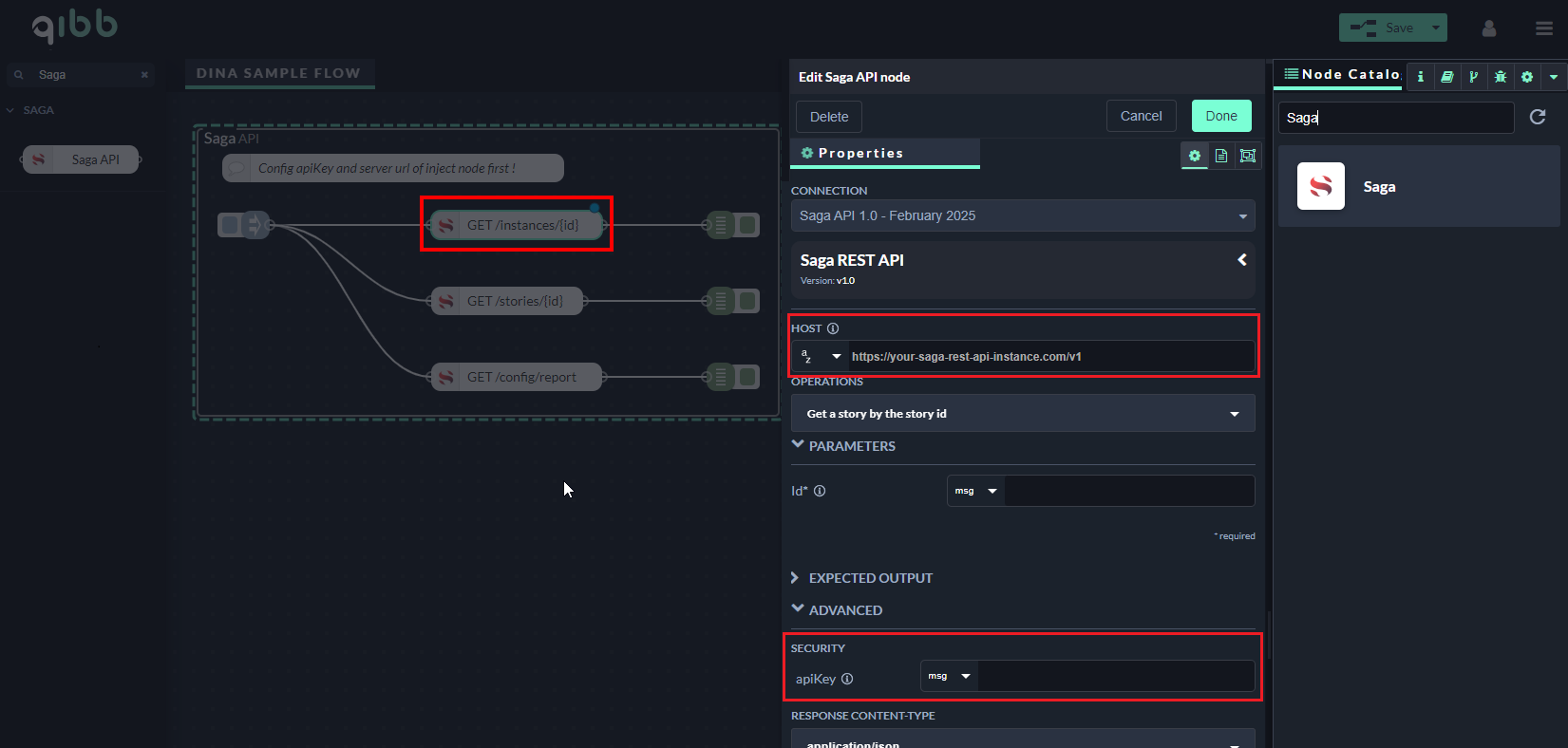
Task: Open the node description document icon
Action: coord(1221,156)
